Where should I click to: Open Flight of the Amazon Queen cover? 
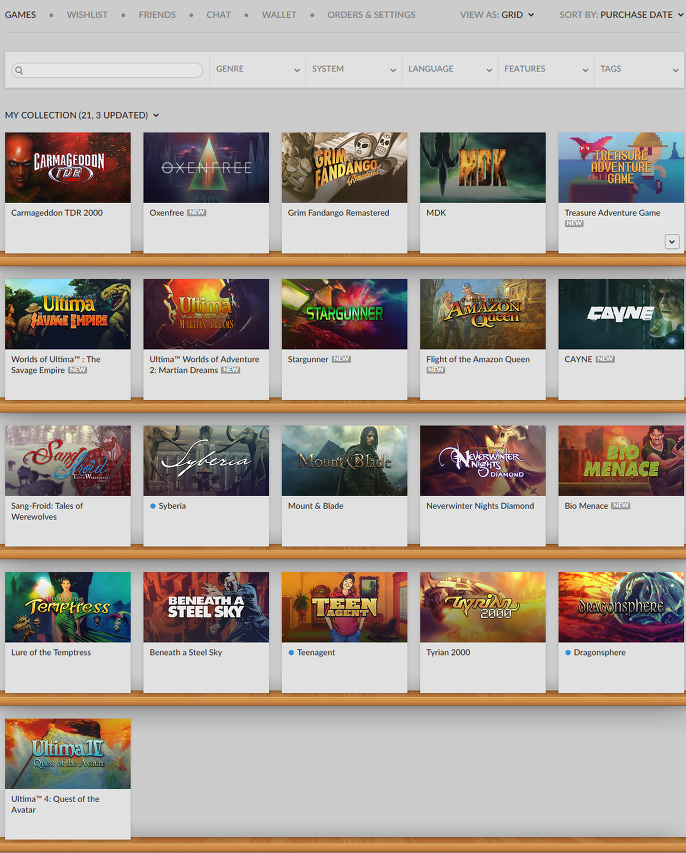click(x=483, y=314)
